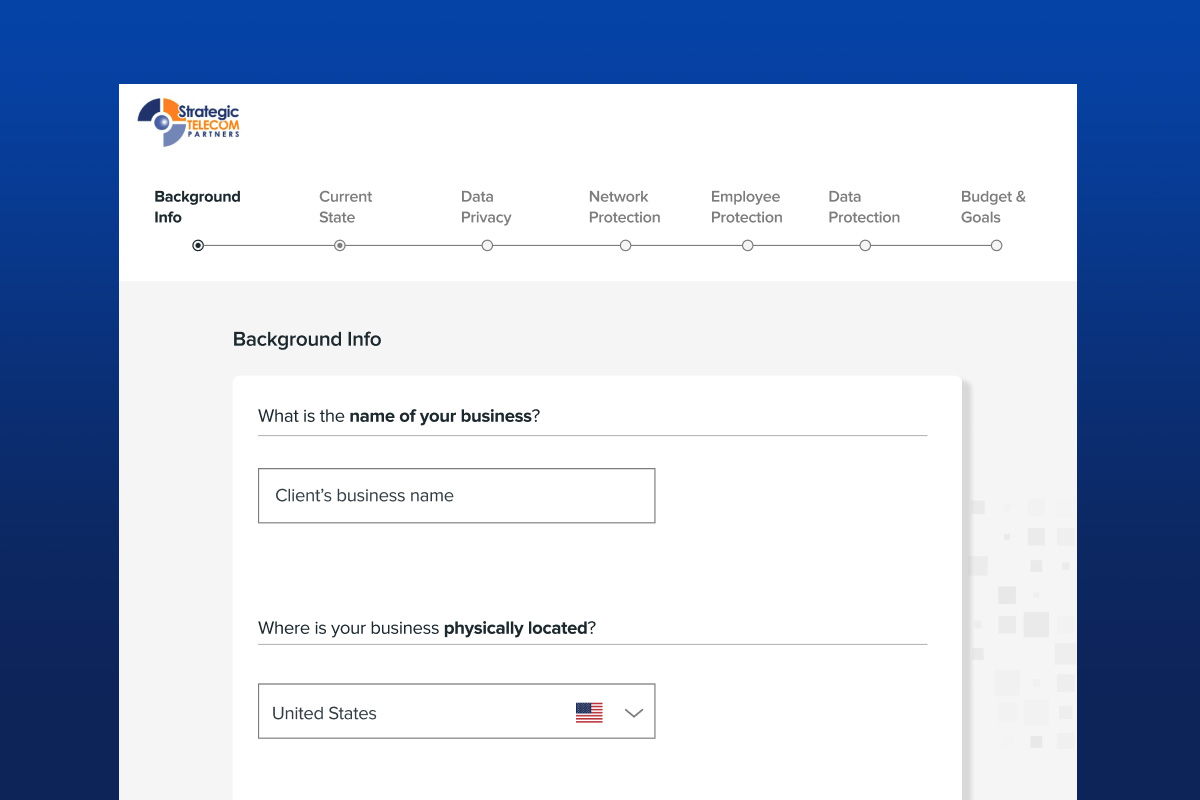Click the Data Protection progress dot

click(865, 245)
